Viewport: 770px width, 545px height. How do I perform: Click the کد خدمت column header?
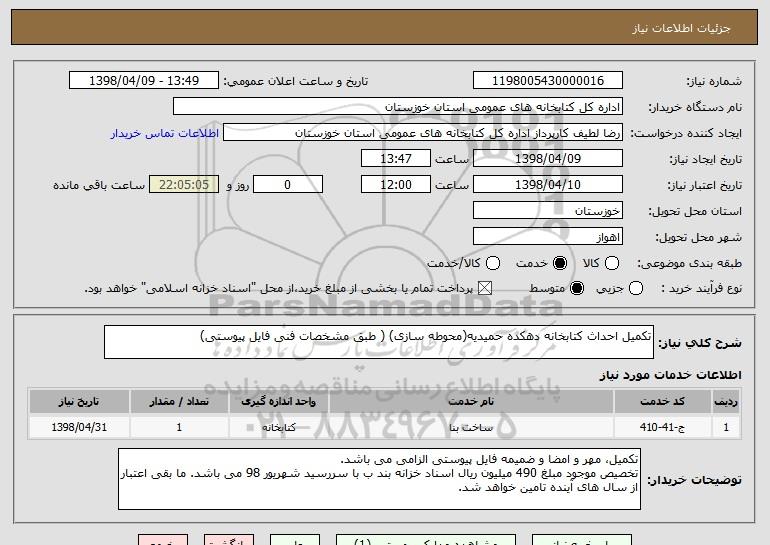[662, 402]
